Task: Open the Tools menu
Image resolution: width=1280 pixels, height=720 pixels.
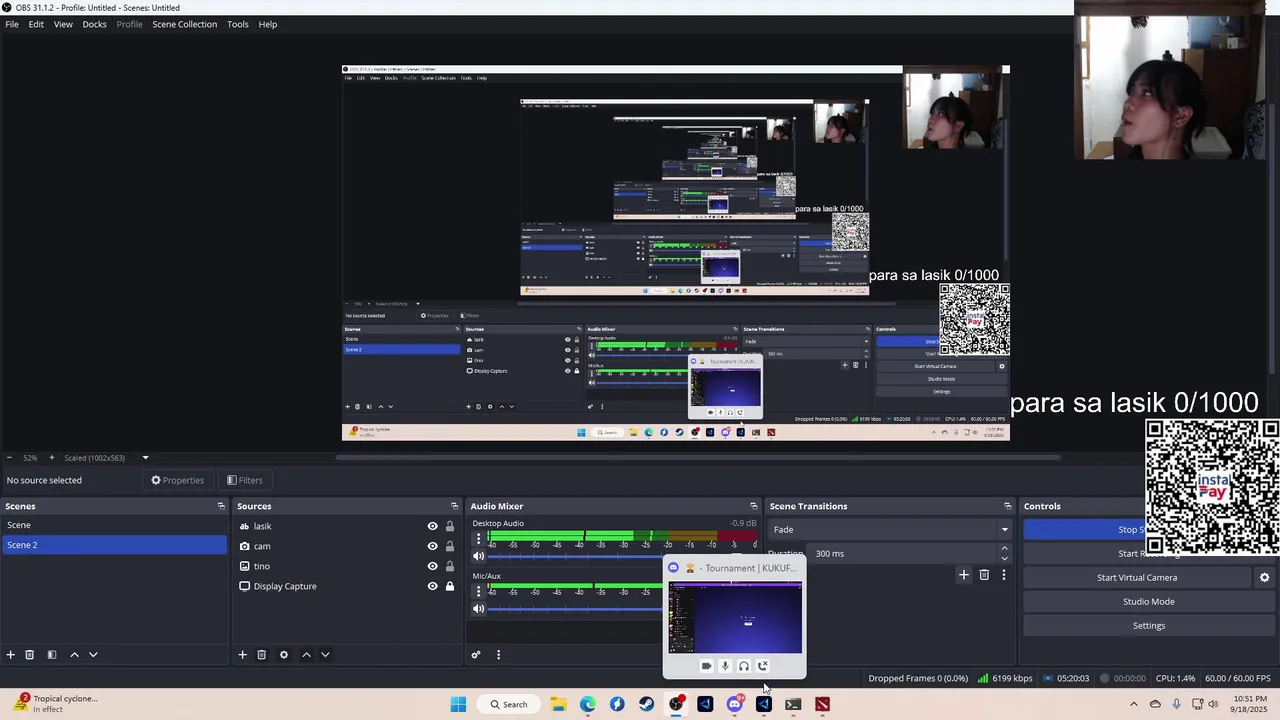Action: pos(238,24)
